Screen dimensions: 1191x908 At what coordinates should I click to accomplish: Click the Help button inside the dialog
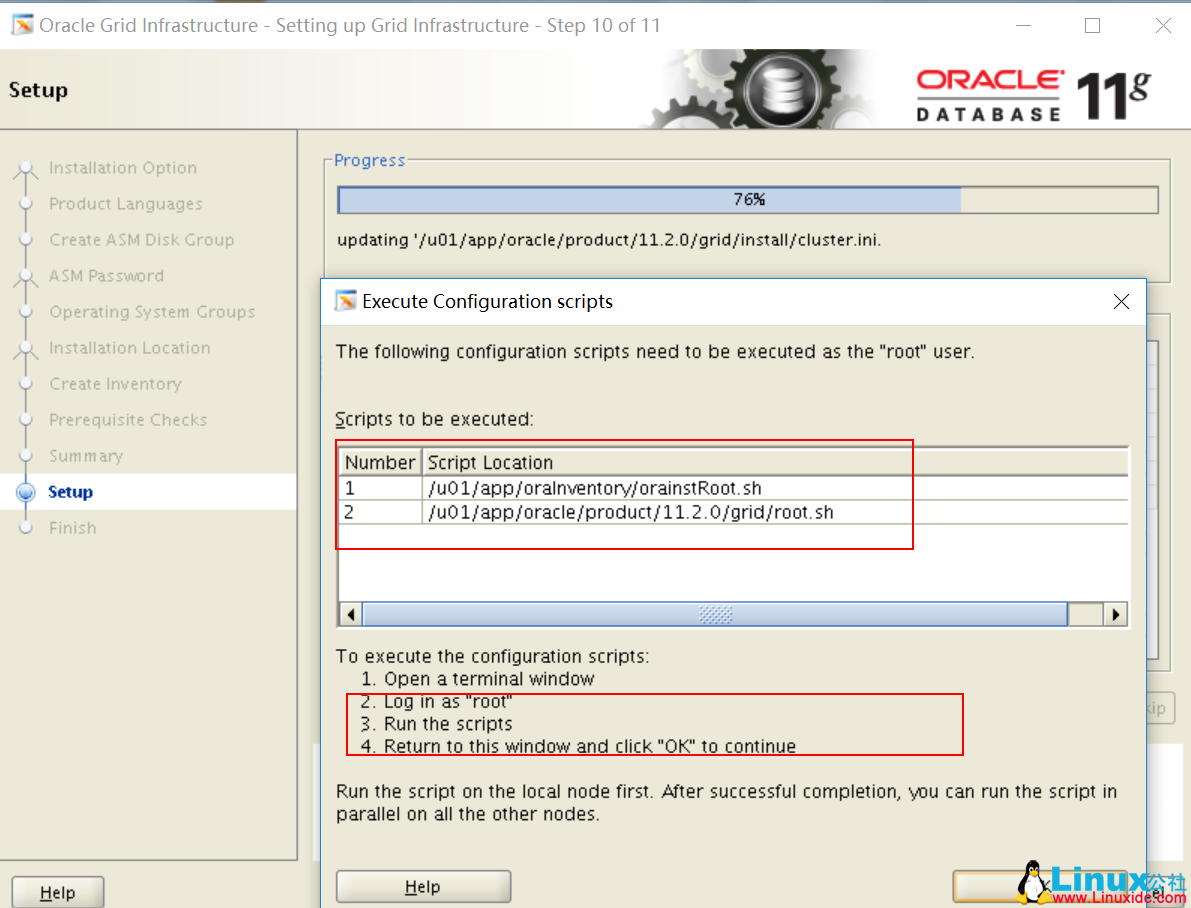coord(422,886)
